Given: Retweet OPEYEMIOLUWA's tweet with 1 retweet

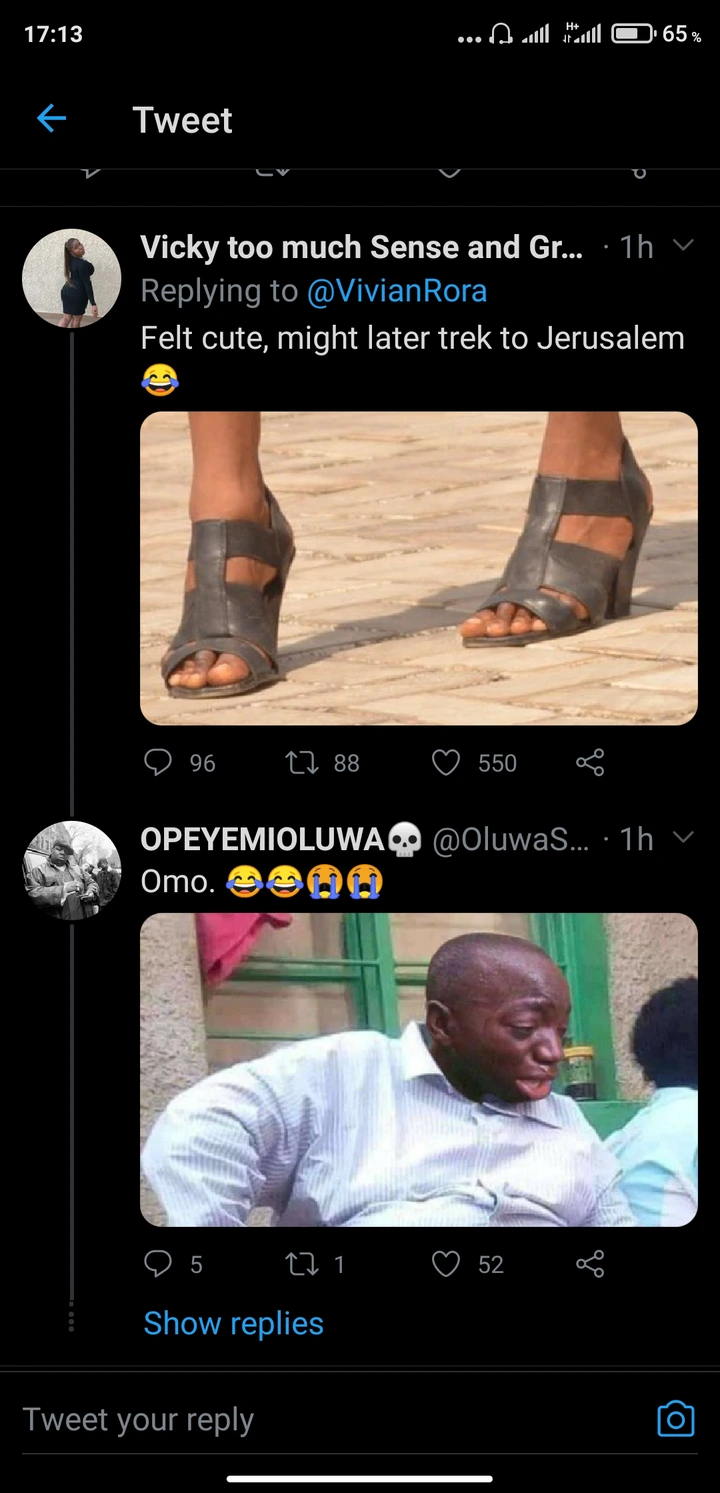Looking at the screenshot, I should (299, 1265).
